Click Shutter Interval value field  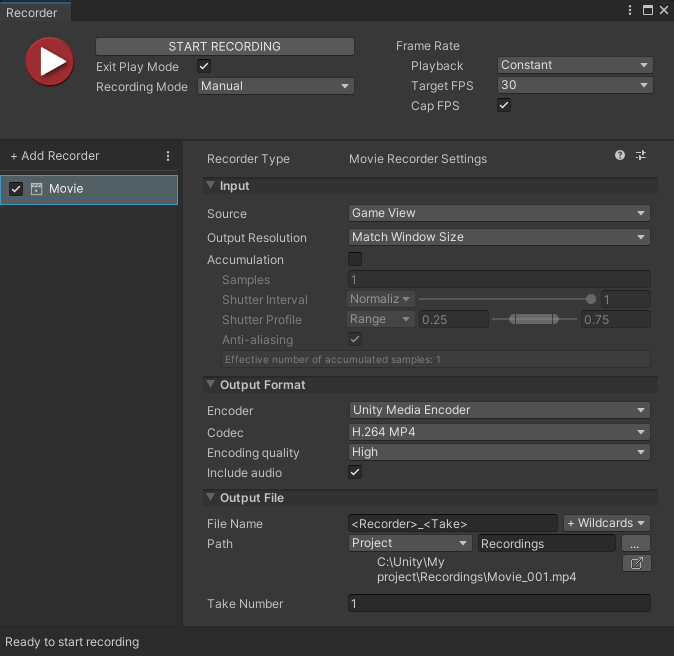click(x=625, y=299)
